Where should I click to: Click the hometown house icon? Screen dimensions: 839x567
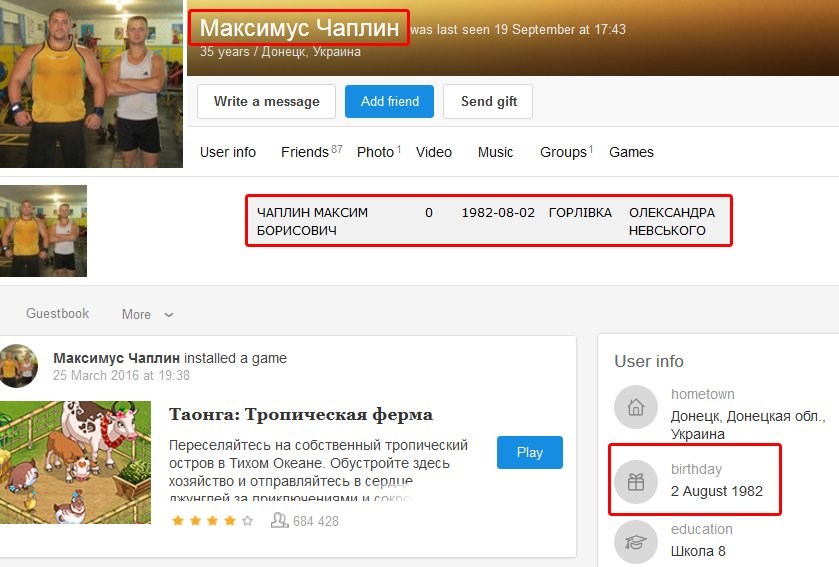tap(635, 407)
